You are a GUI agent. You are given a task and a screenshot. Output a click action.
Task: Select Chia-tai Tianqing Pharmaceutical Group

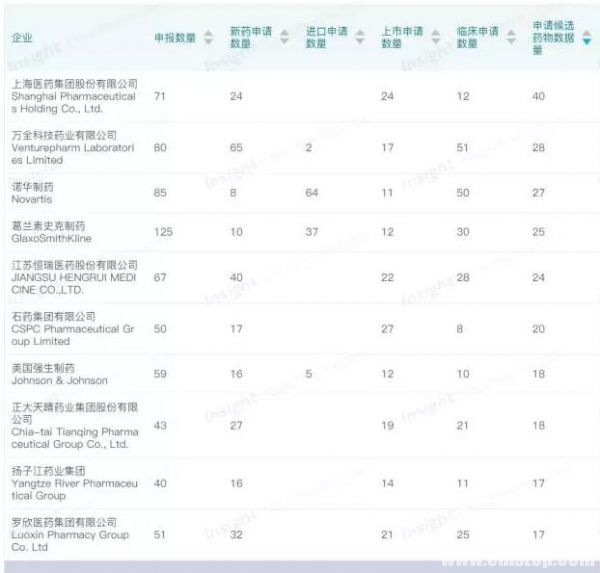pos(74,426)
